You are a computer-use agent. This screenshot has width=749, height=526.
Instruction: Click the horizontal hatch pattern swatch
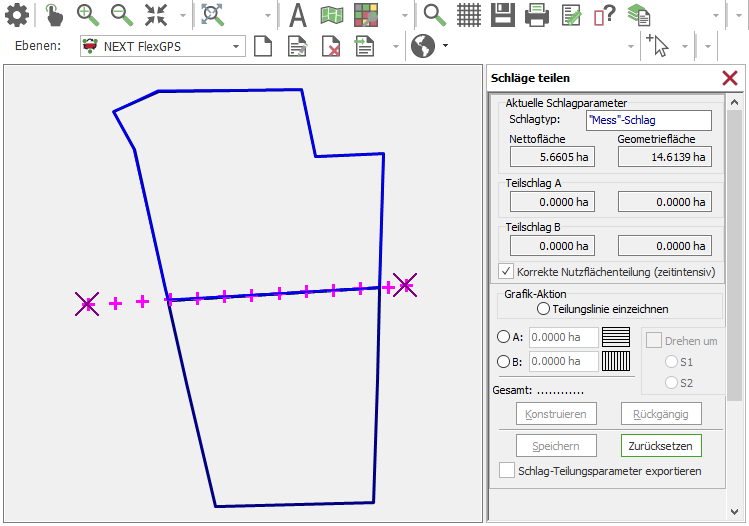pyautogui.click(x=616, y=337)
